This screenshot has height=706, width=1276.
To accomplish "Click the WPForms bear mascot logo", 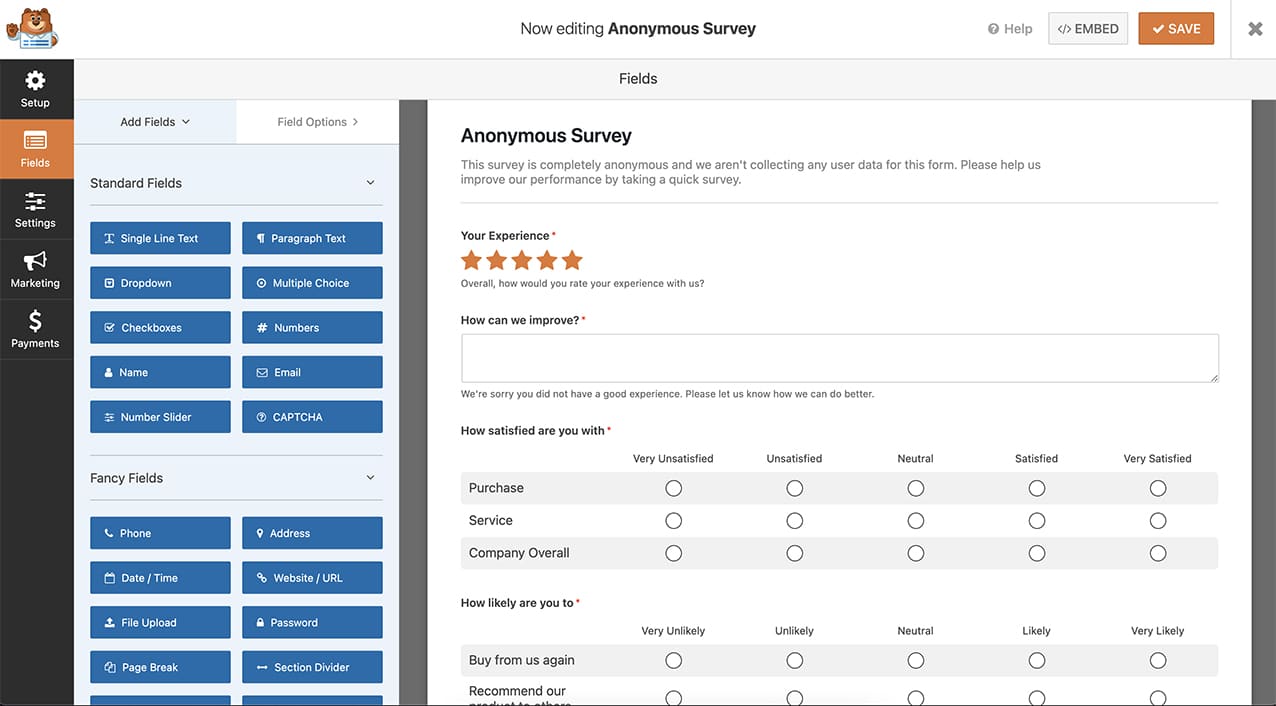I will coord(32,29).
